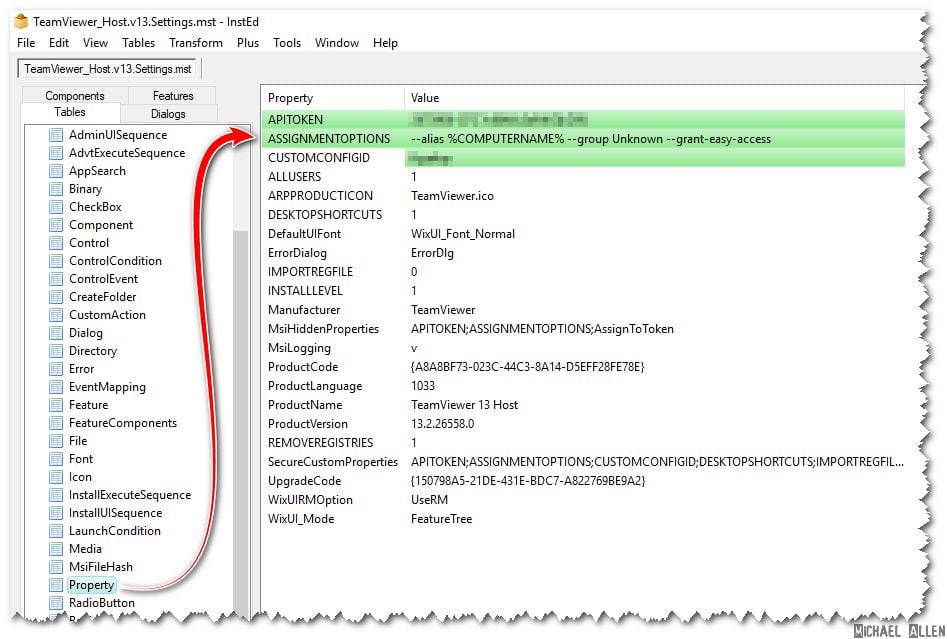The image size is (947, 639).
Task: Click the CheckBox table icon
Action: coord(56,207)
